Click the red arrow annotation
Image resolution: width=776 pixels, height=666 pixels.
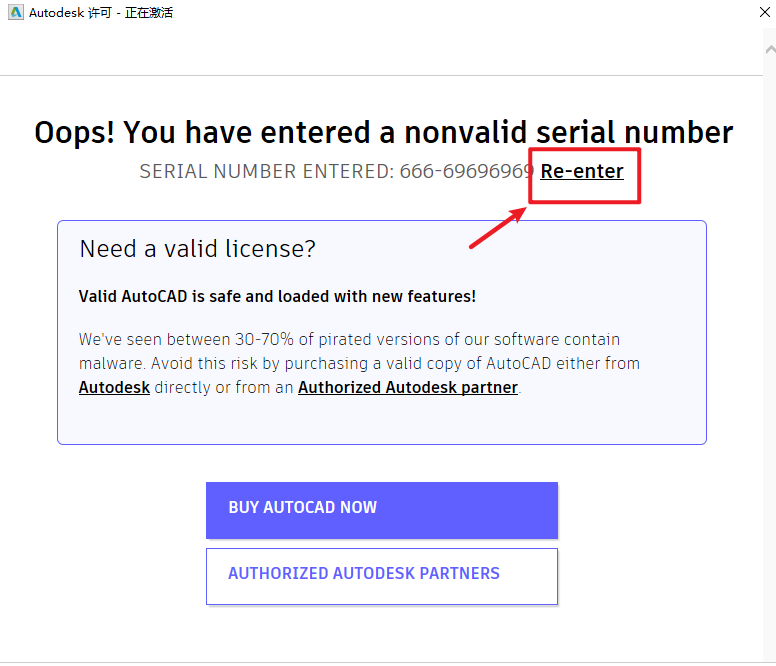pyautogui.click(x=498, y=227)
